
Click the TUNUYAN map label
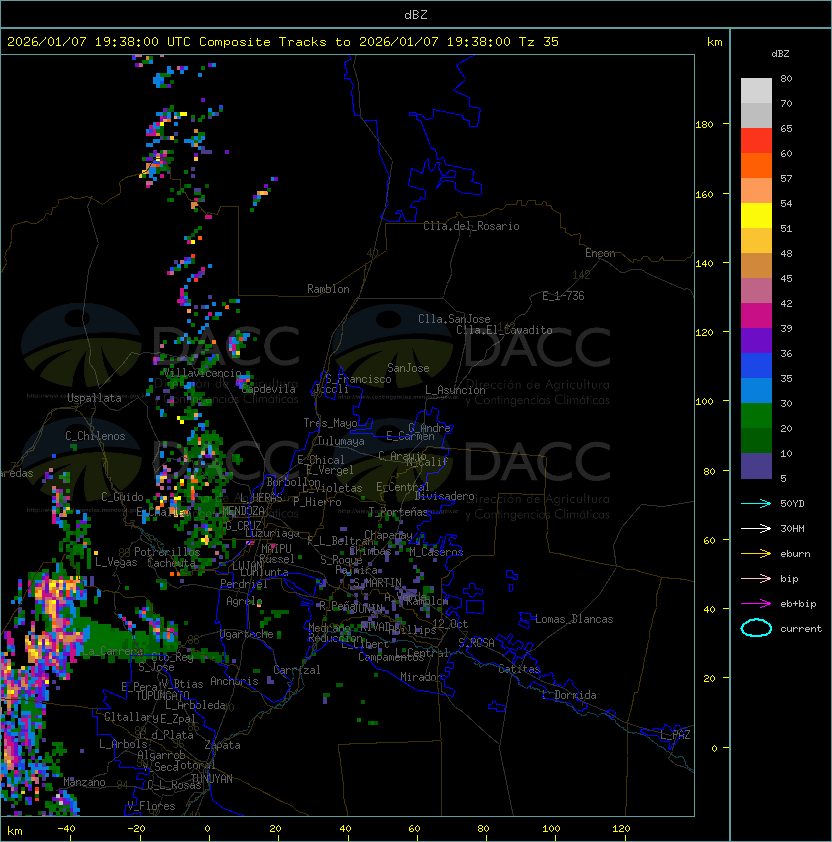tap(212, 779)
